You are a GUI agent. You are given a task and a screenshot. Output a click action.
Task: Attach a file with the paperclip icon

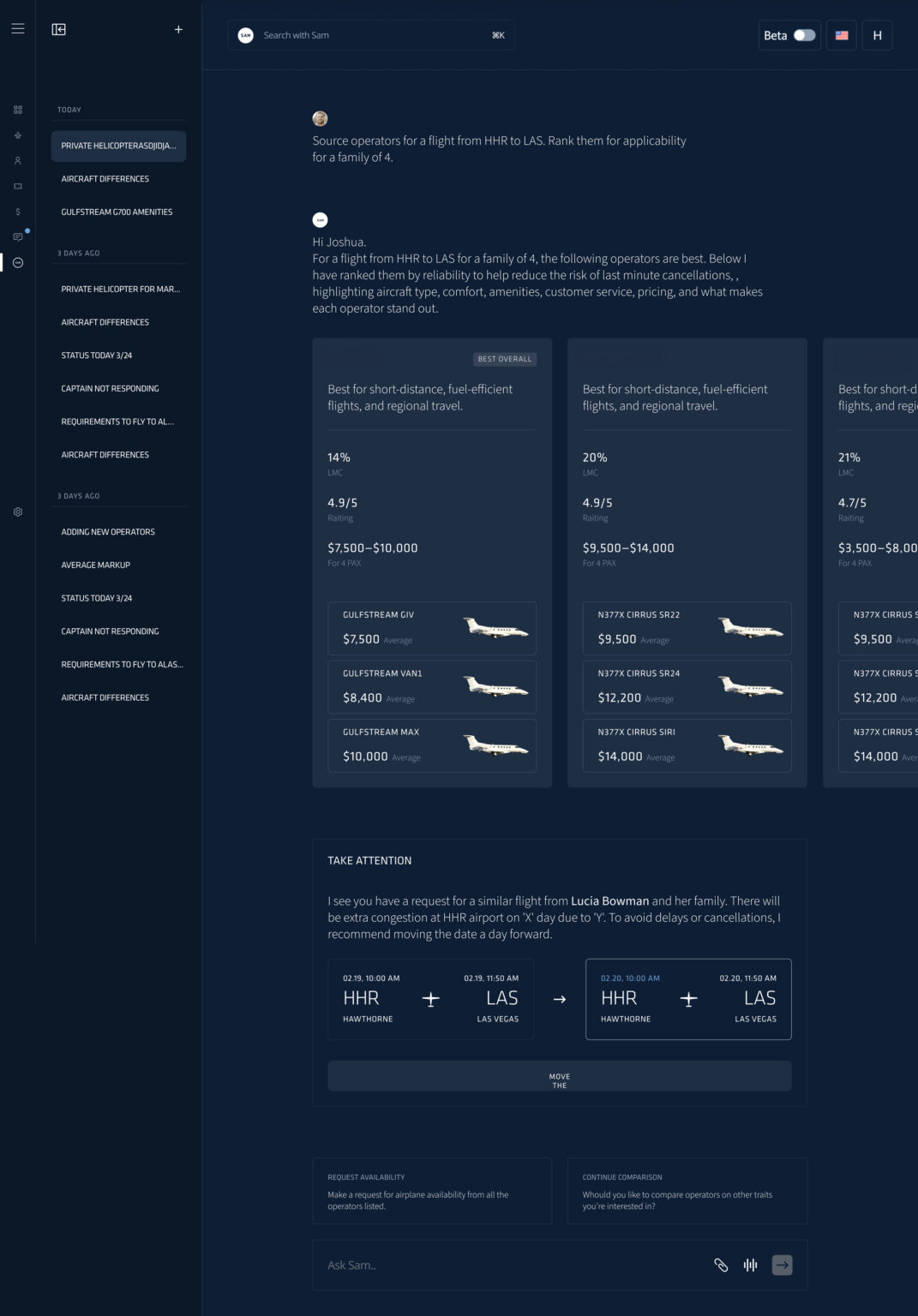[721, 1265]
